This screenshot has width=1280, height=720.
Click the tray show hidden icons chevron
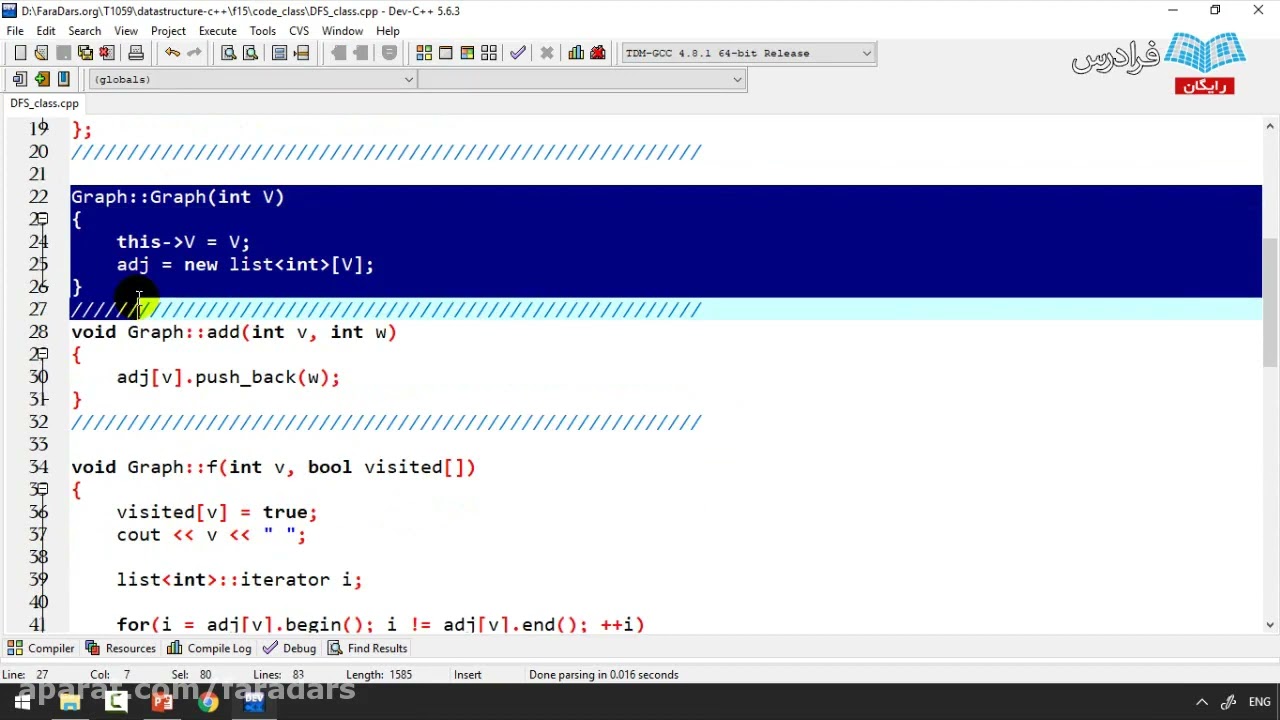pyautogui.click(x=1202, y=701)
